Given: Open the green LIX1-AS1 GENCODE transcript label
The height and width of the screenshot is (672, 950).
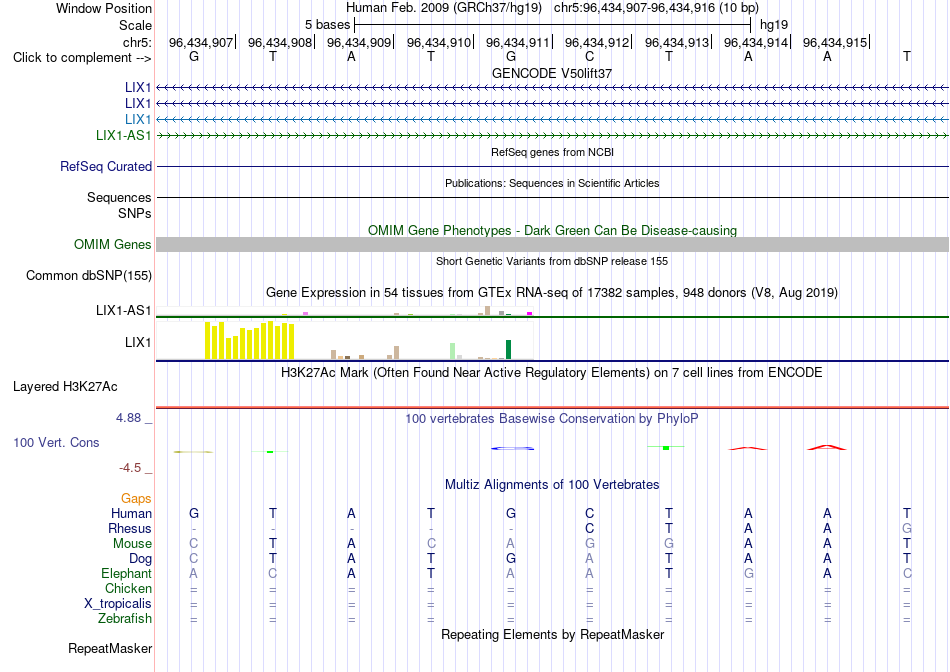Looking at the screenshot, I should coord(124,135).
